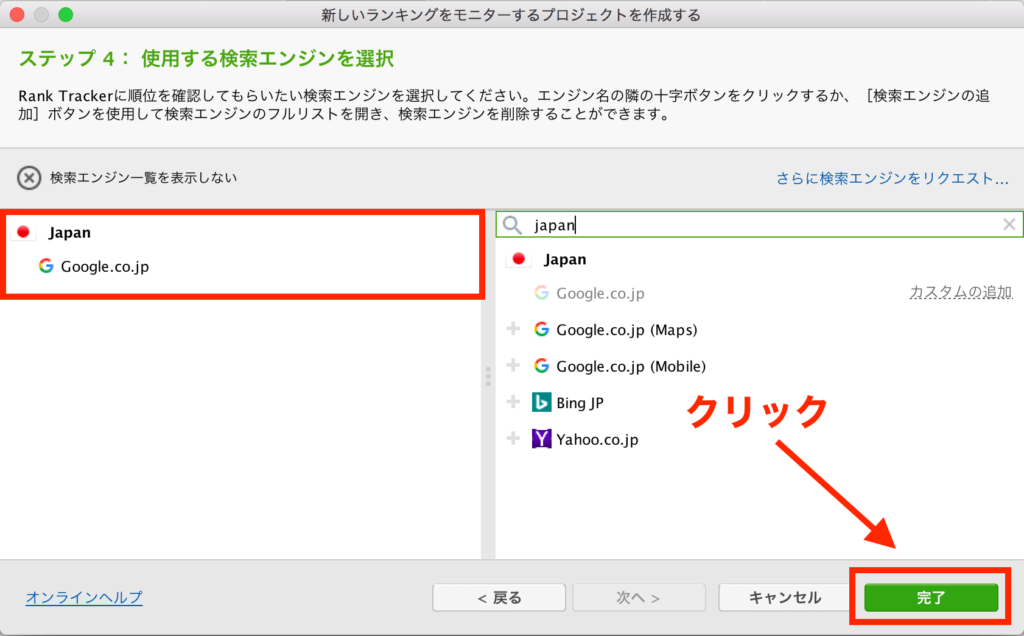Click the カスタムの追加 link
Viewport: 1024px width, 636px height.
(961, 293)
